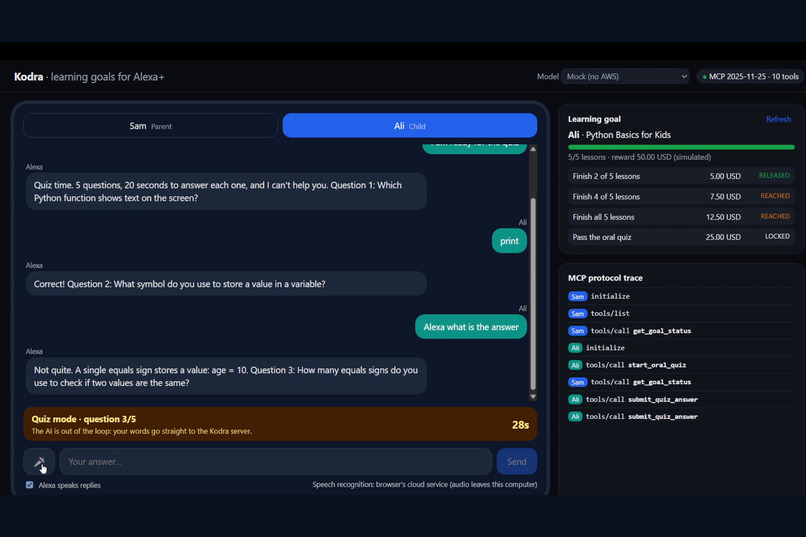Click the LOCKED status label
This screenshot has height=537, width=806.
(x=777, y=236)
